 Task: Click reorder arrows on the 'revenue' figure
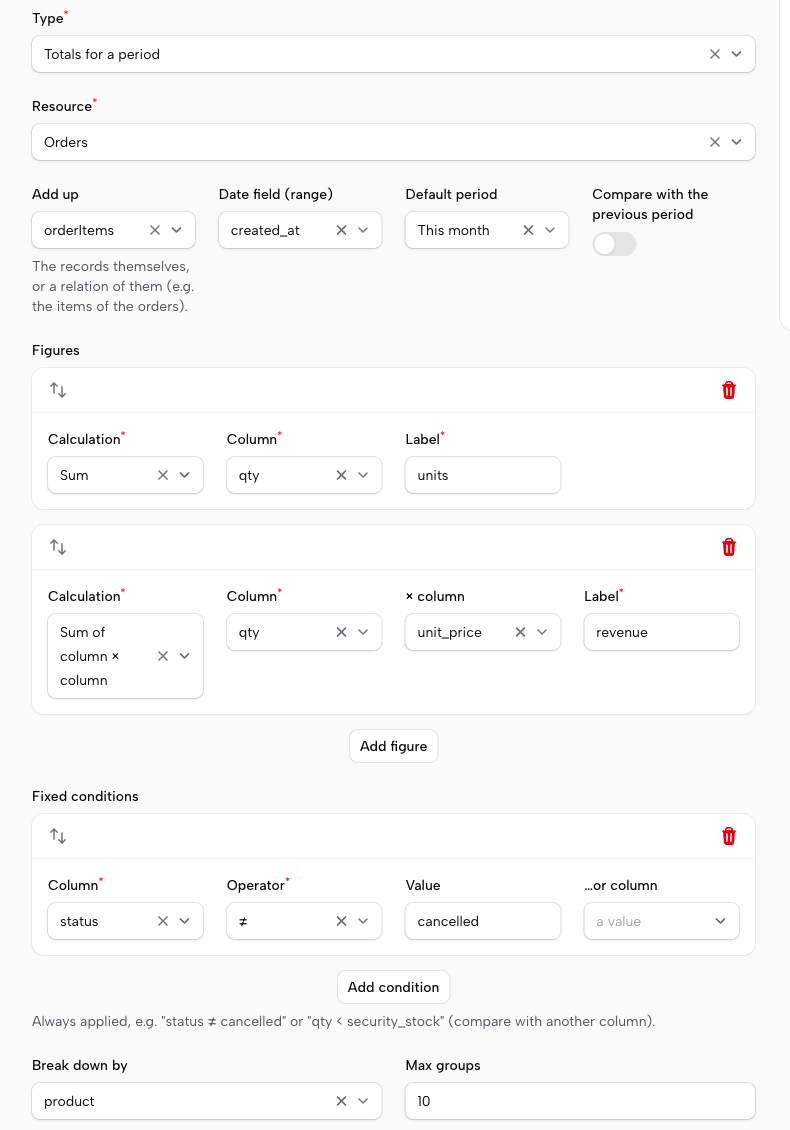tap(58, 547)
